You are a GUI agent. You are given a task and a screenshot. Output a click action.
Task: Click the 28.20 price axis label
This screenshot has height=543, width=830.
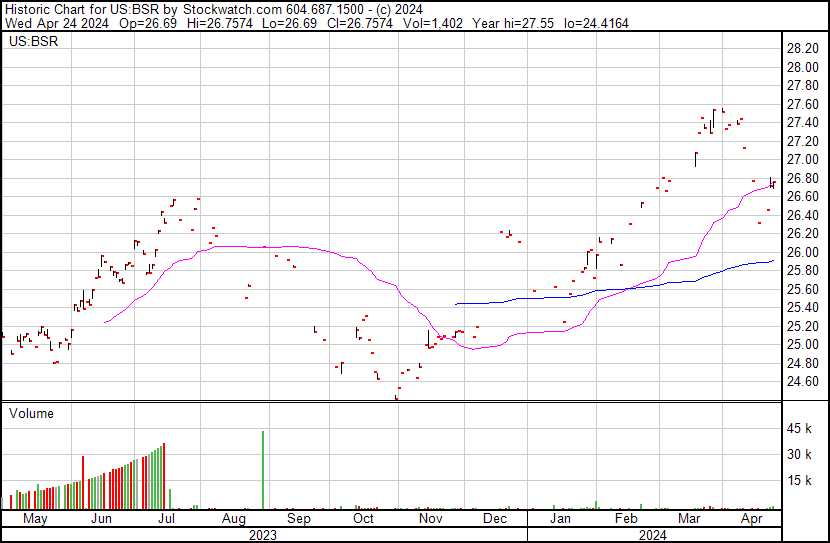tap(804, 48)
